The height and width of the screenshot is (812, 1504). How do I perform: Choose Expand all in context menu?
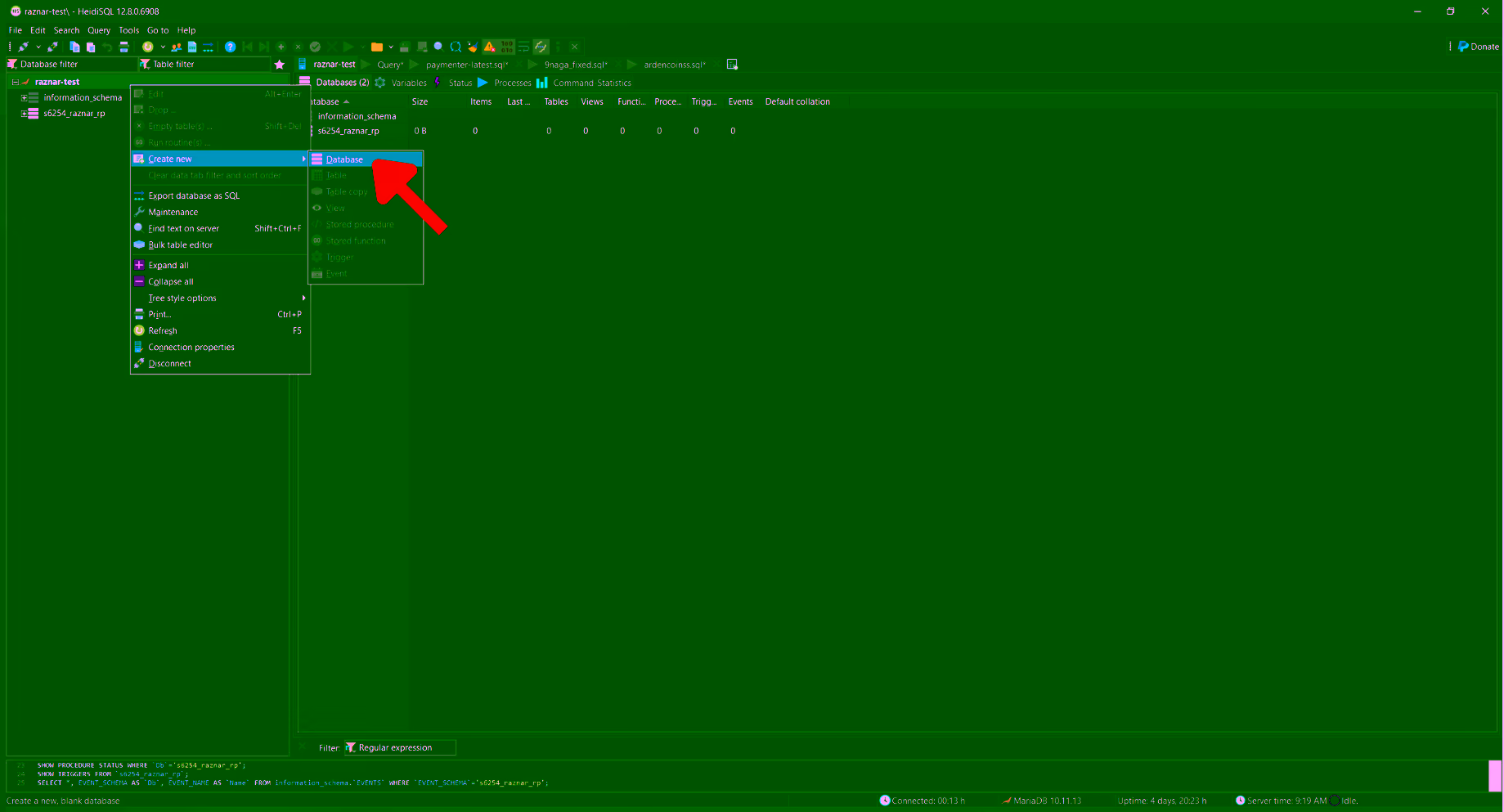220,265
